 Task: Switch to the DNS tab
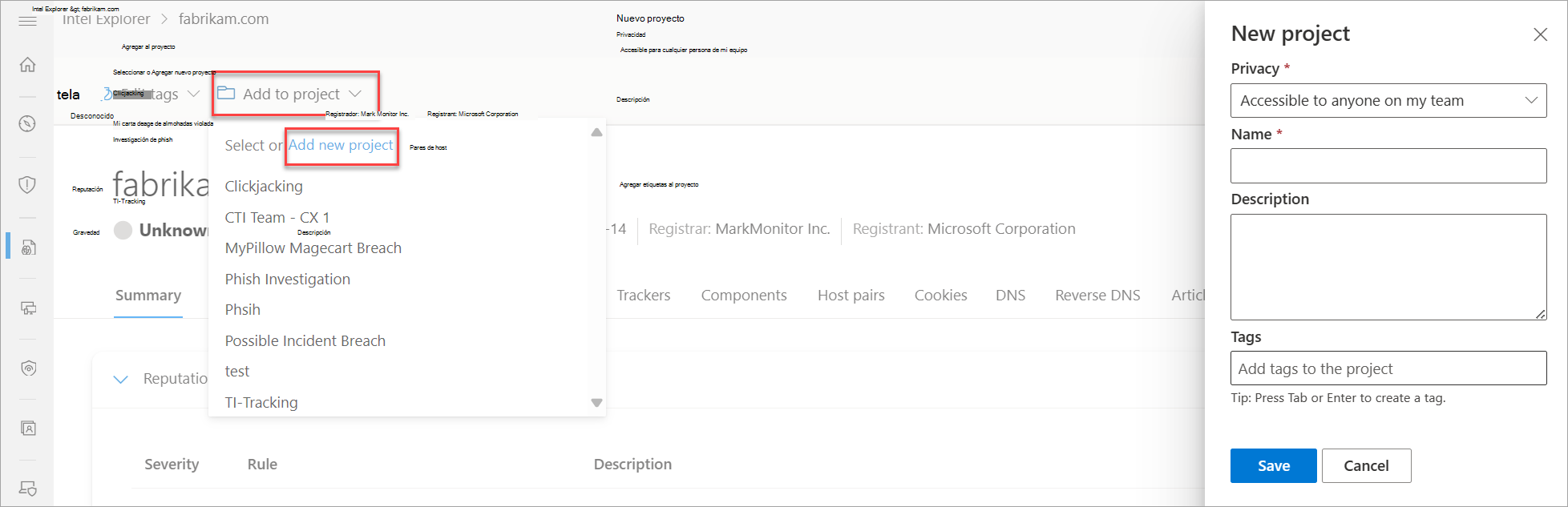click(x=1011, y=296)
